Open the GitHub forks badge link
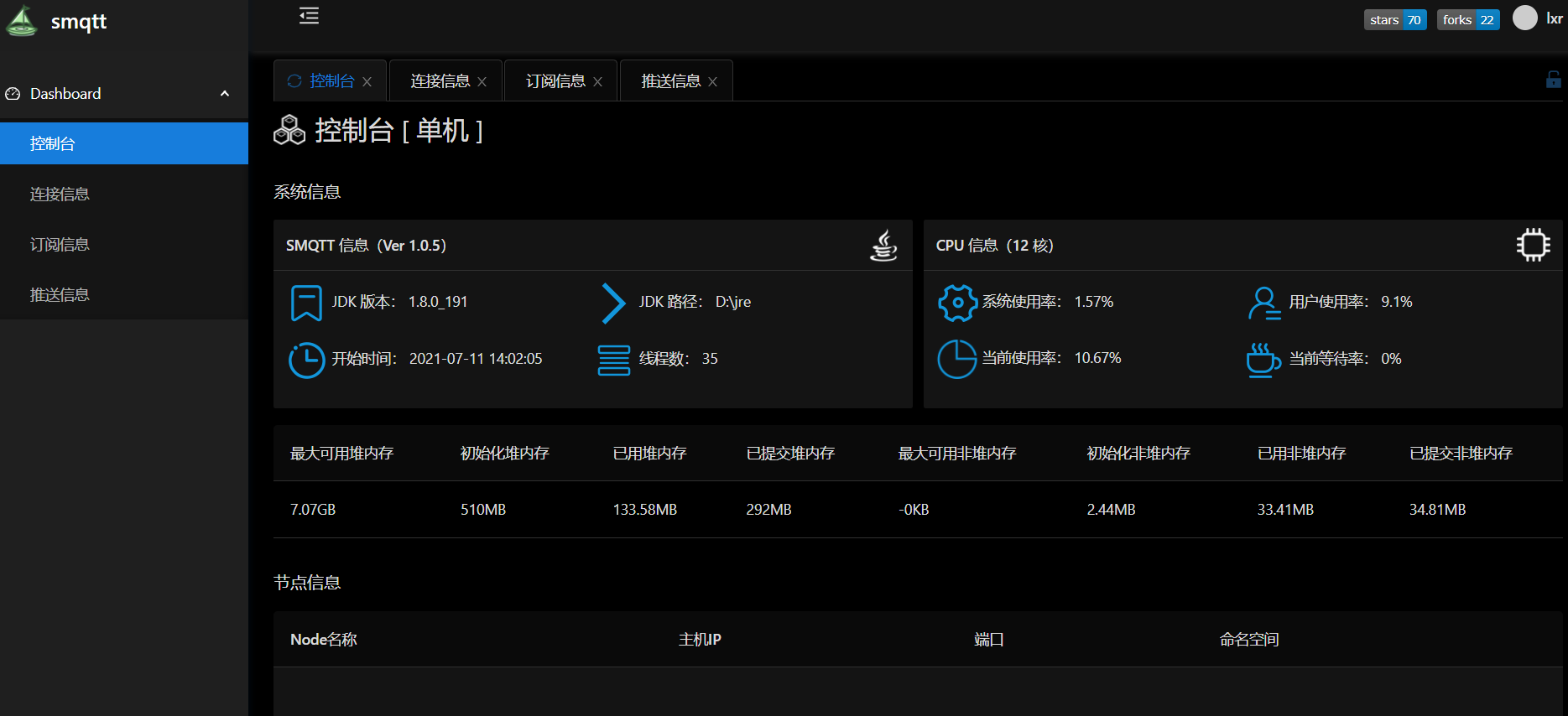 (1467, 20)
